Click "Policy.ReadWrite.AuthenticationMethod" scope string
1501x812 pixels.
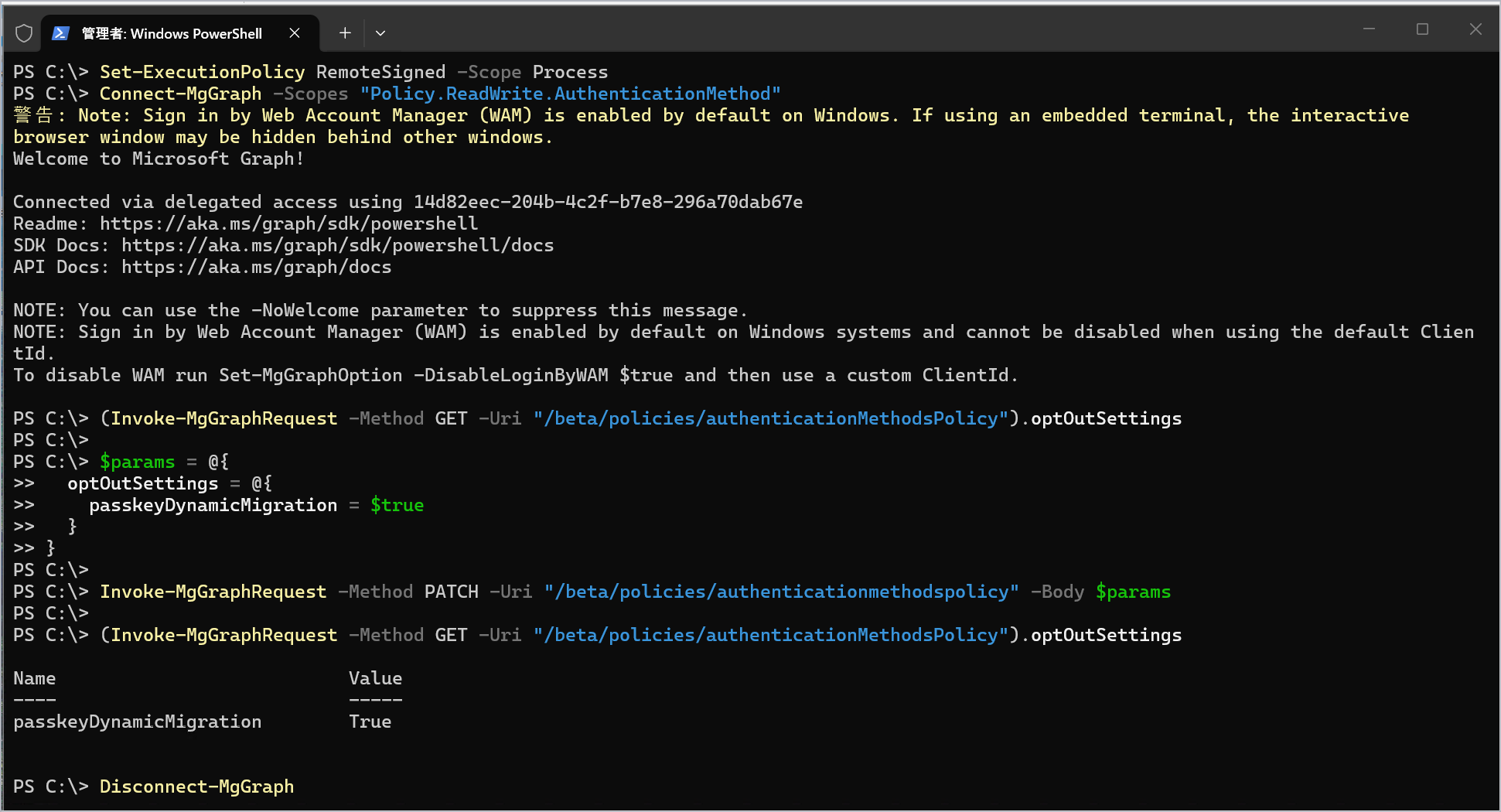click(x=571, y=94)
